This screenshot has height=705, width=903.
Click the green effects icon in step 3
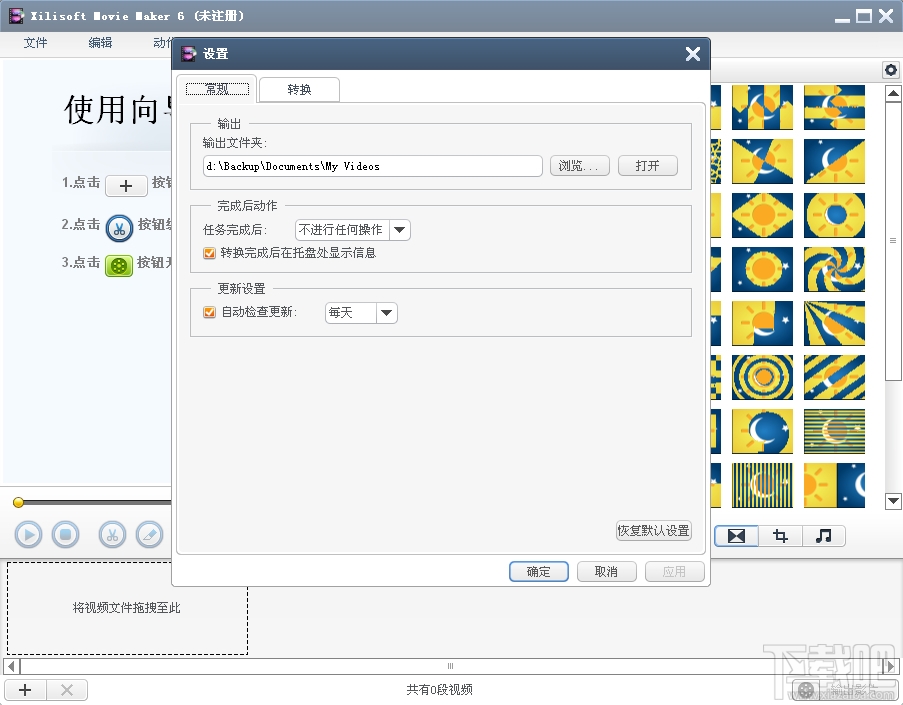(118, 267)
